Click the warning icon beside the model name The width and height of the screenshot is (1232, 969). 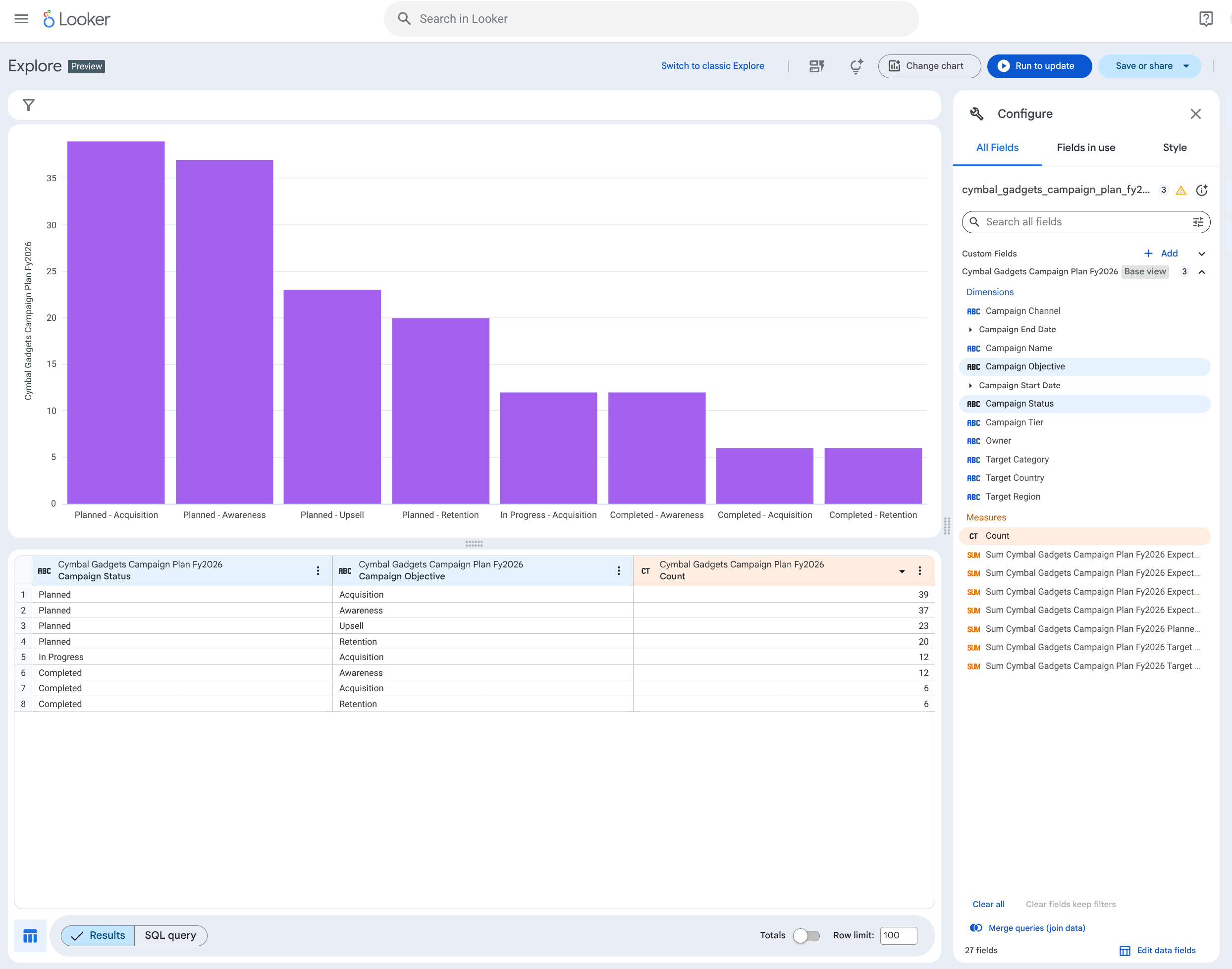1181,190
